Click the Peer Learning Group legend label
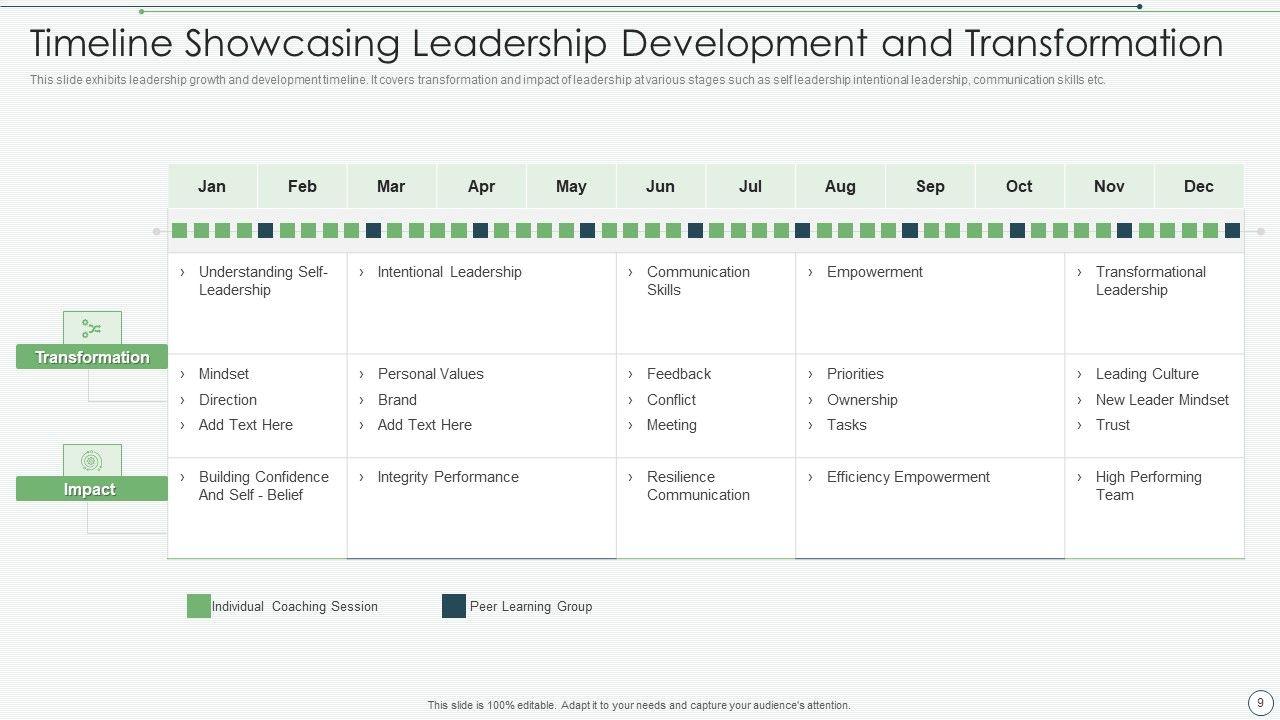Image resolution: width=1280 pixels, height=720 pixels. [x=530, y=606]
